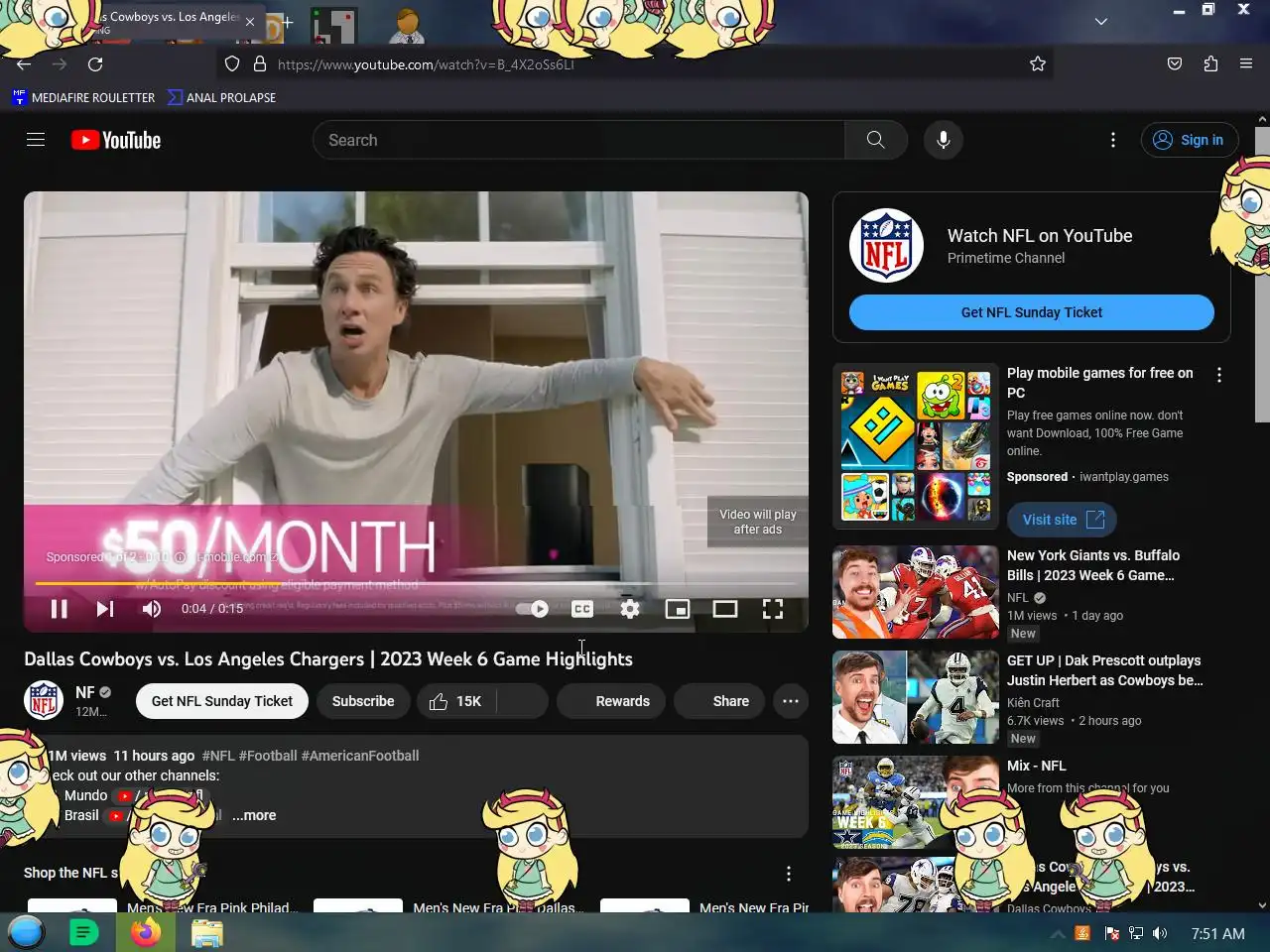This screenshot has width=1270, height=952.
Task: Open the YouTube hamburger guide menu
Action: 36,140
